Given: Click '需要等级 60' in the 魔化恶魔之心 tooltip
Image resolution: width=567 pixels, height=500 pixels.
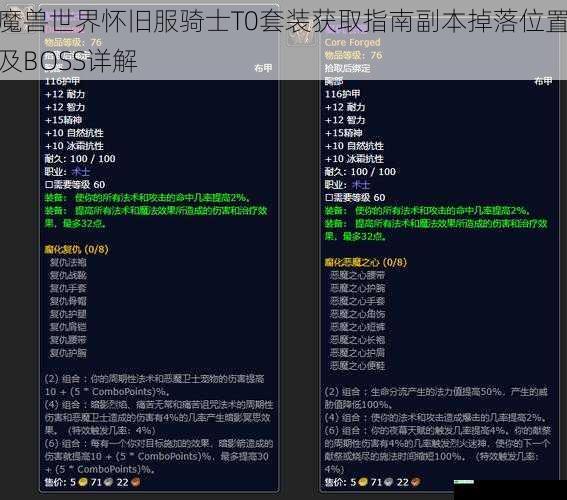Looking at the screenshot, I should 355,198.
